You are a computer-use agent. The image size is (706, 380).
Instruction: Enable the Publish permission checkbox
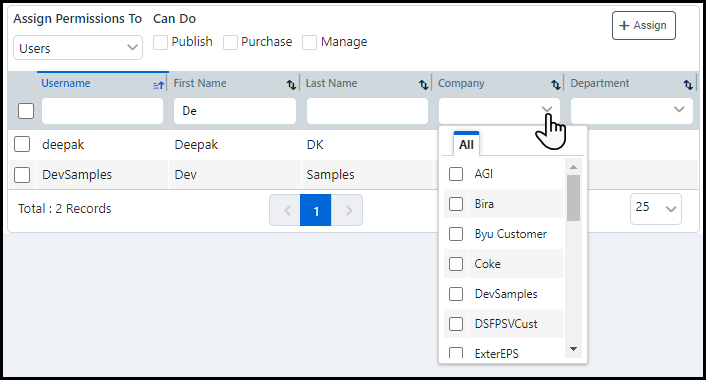160,42
